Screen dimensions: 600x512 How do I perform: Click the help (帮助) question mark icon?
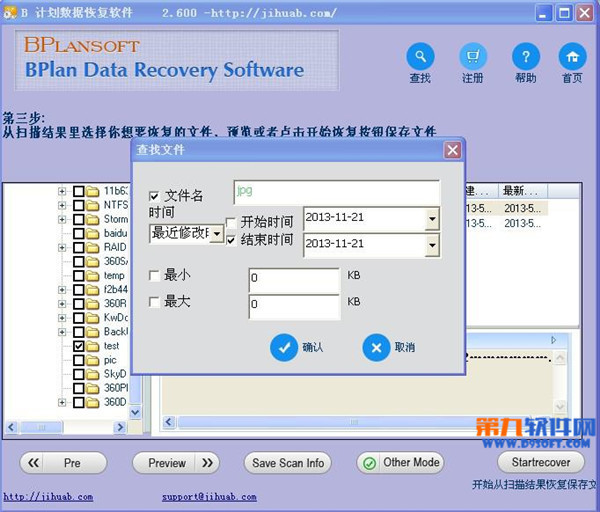pyautogui.click(x=525, y=56)
